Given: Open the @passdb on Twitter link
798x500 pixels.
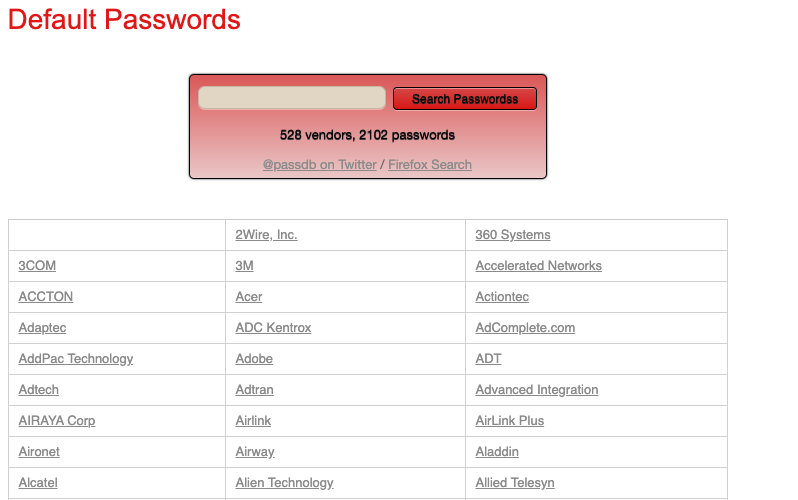Looking at the screenshot, I should pyautogui.click(x=319, y=165).
